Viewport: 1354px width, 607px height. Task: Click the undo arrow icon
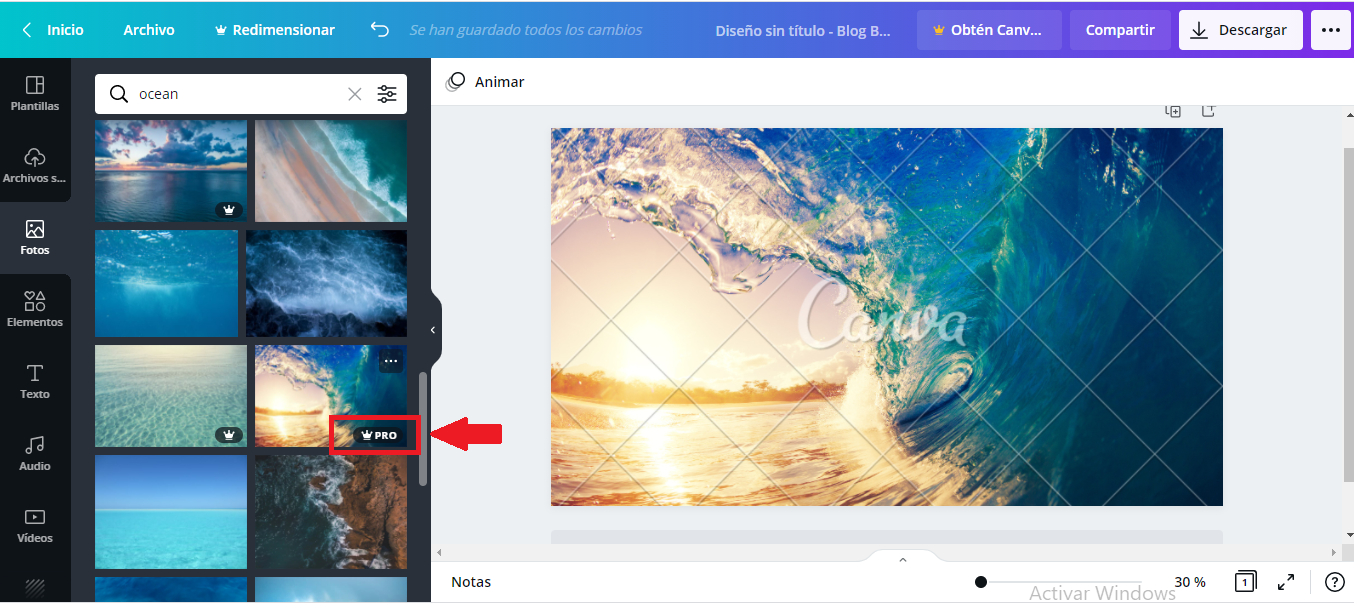[380, 30]
